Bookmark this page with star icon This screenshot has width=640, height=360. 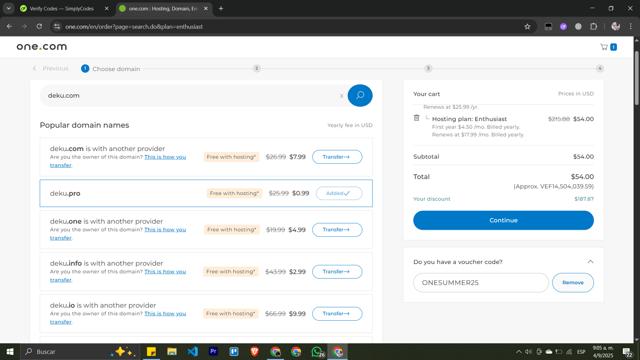pos(527,27)
